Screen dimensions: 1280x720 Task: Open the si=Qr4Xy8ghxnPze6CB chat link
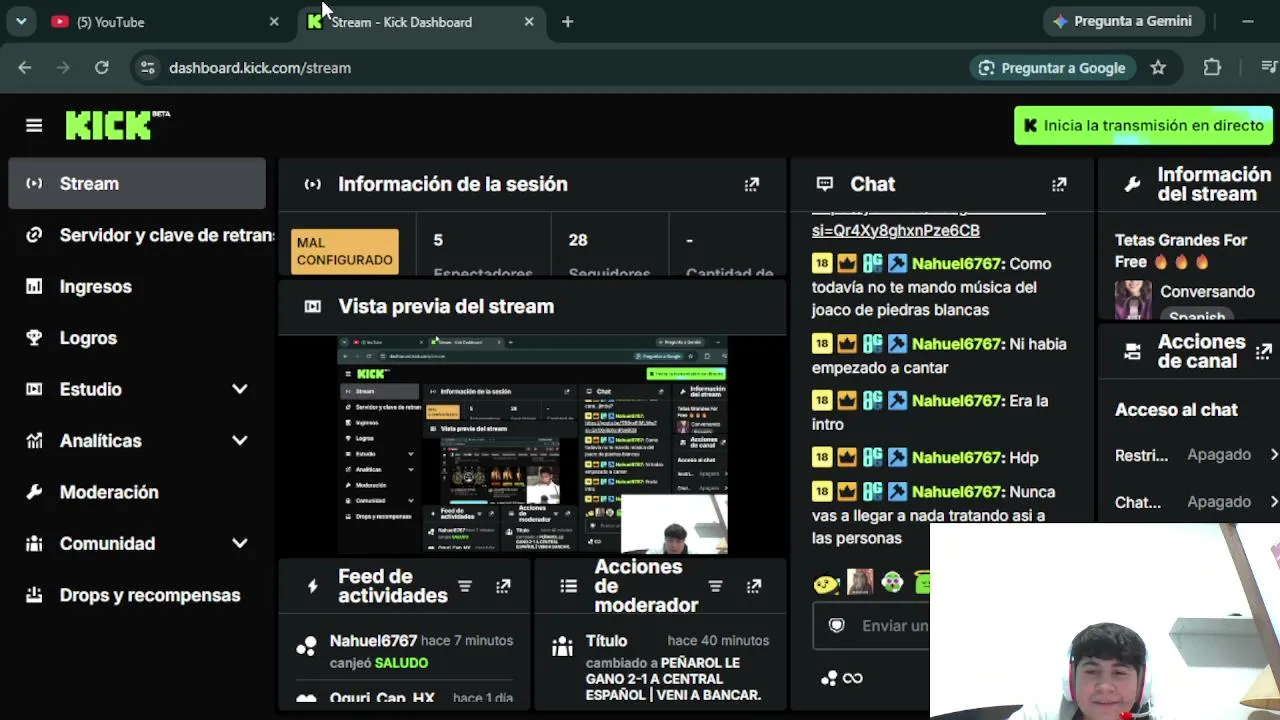click(x=896, y=230)
